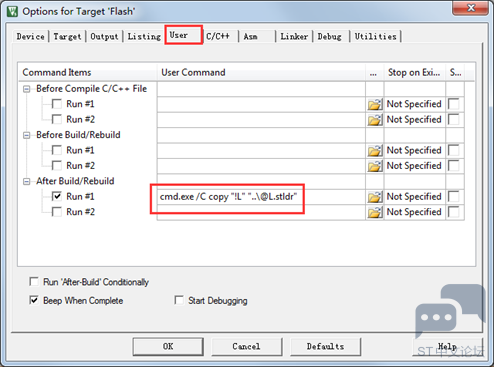
Task: Browse folder for After Build/Rebuild Run #2
Action: tap(375, 212)
